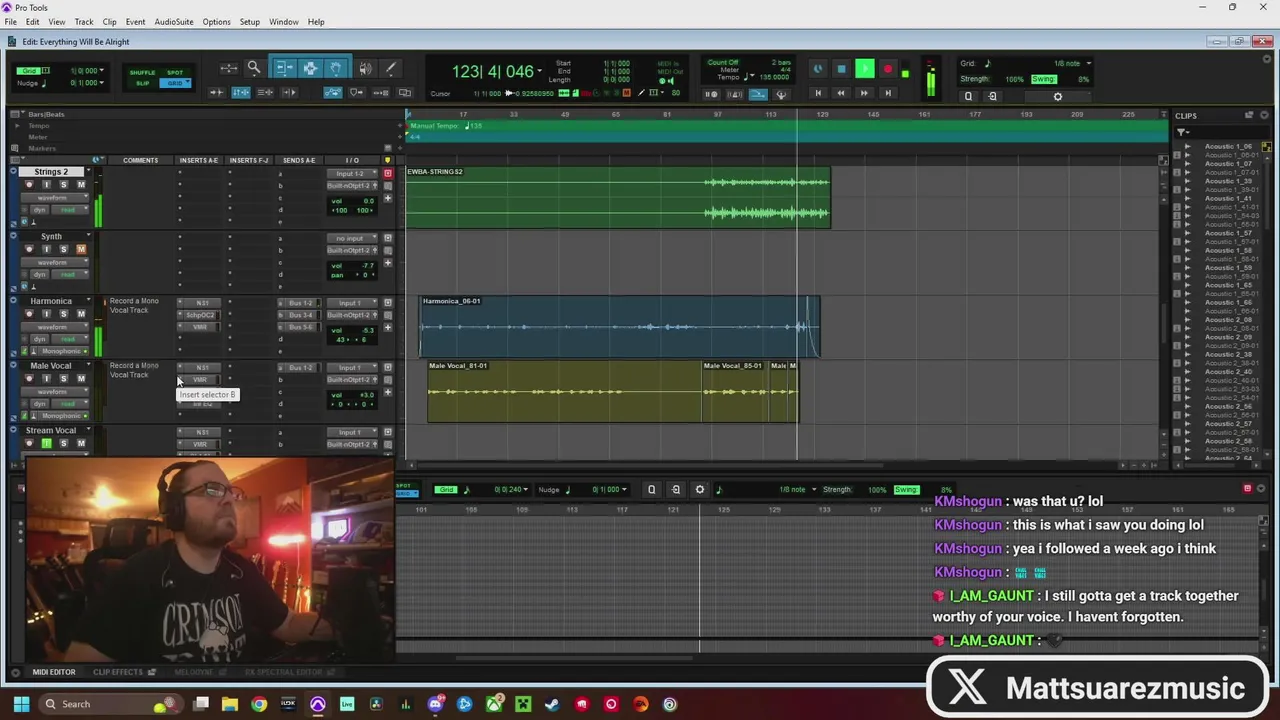Click the red Record transport button
1280x720 pixels.
click(887, 69)
